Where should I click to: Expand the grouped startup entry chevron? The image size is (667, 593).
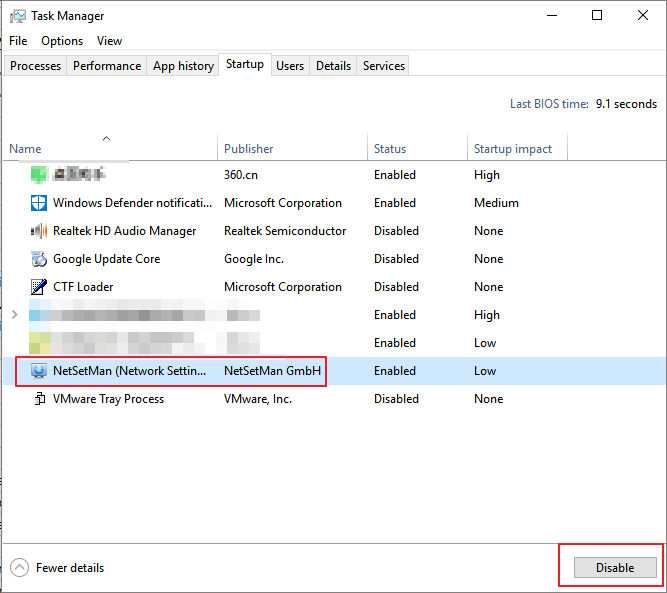14,315
